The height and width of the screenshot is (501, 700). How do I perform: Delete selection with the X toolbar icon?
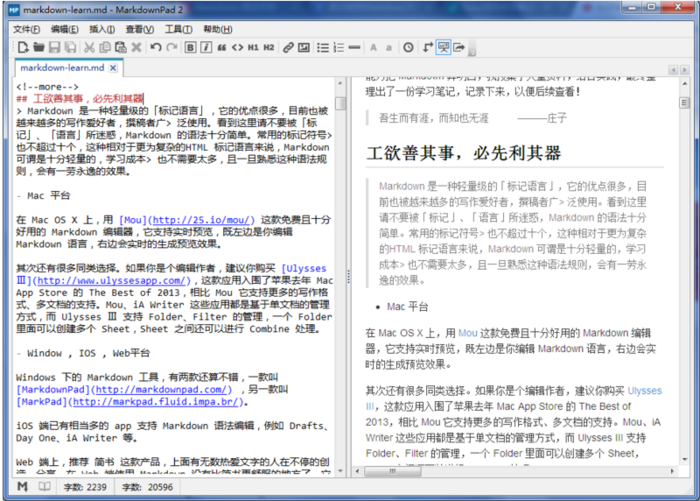(137, 47)
